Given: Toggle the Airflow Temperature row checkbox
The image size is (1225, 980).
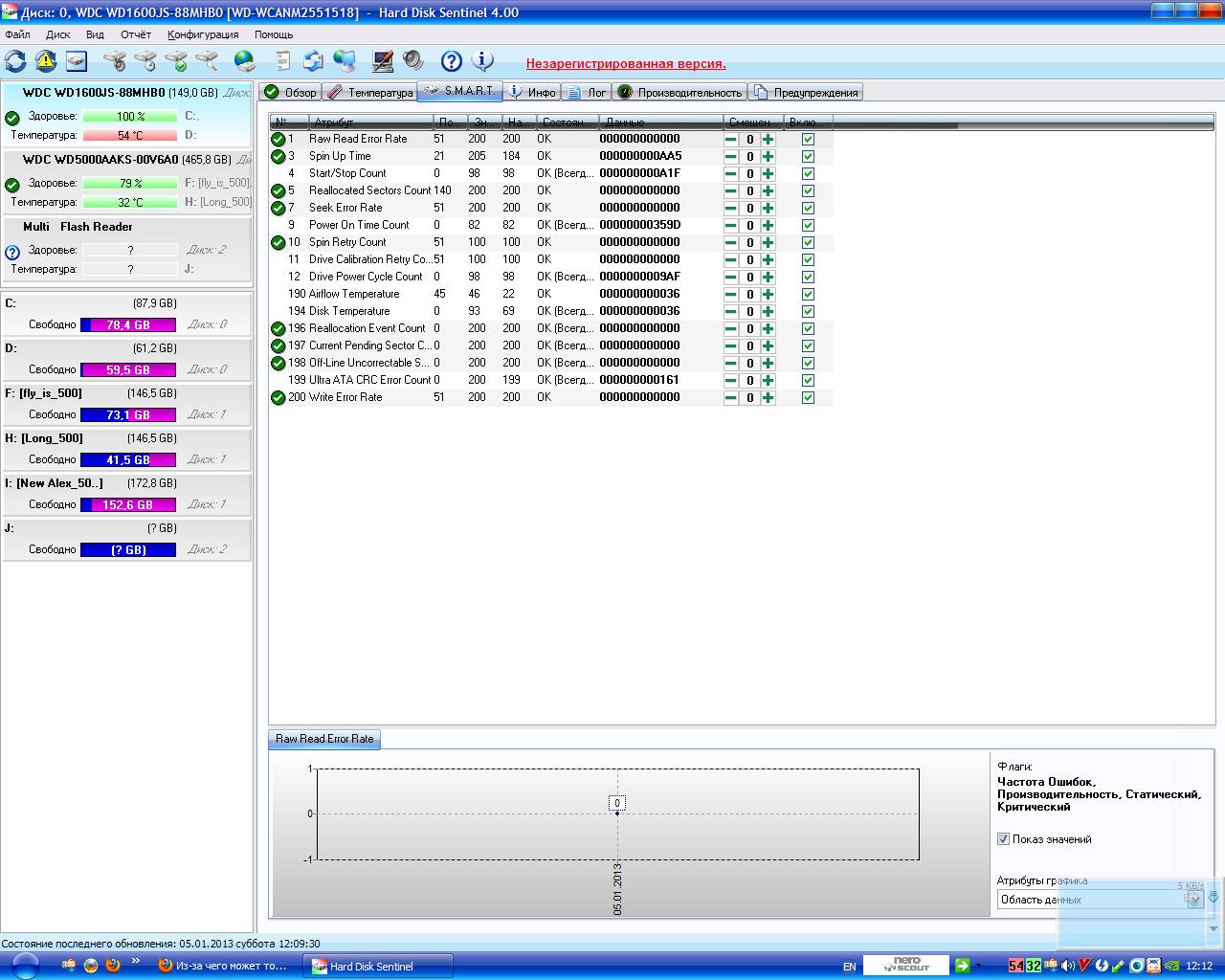Looking at the screenshot, I should pyautogui.click(x=808, y=294).
